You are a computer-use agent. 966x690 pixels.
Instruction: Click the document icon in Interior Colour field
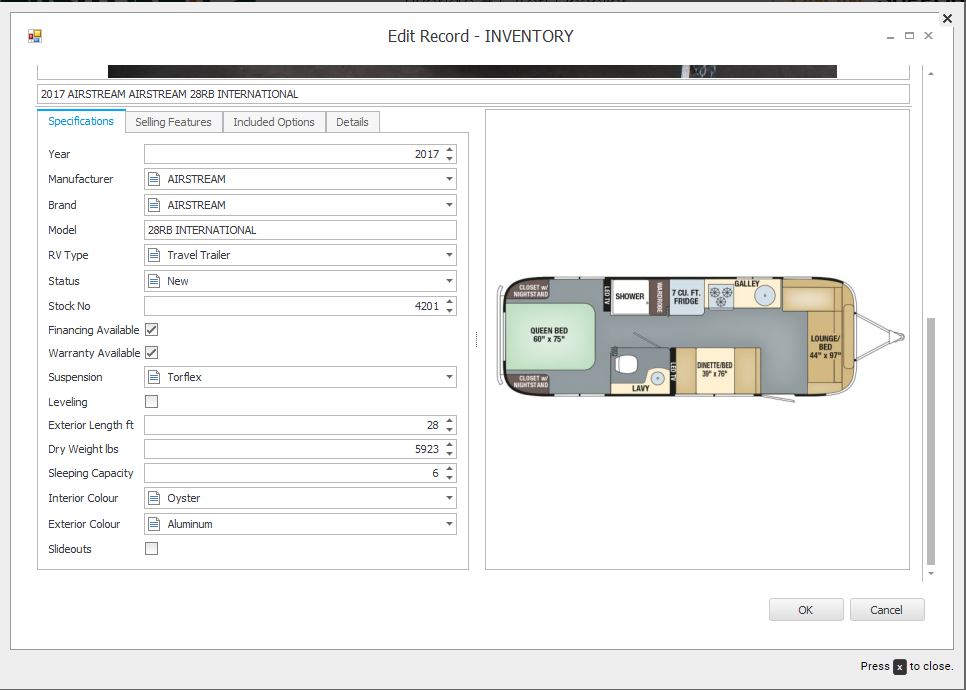154,498
